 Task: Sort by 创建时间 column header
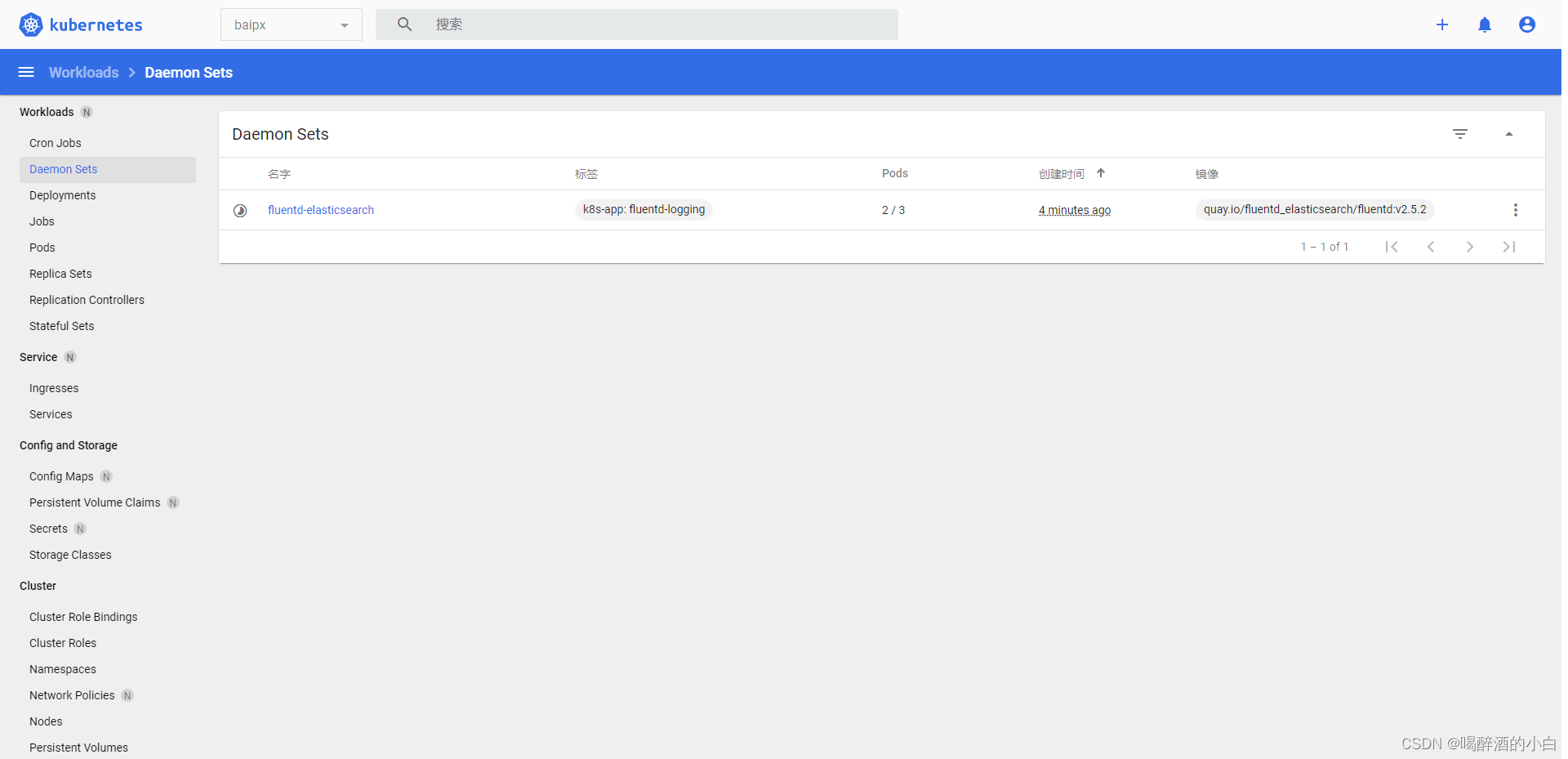point(1062,174)
